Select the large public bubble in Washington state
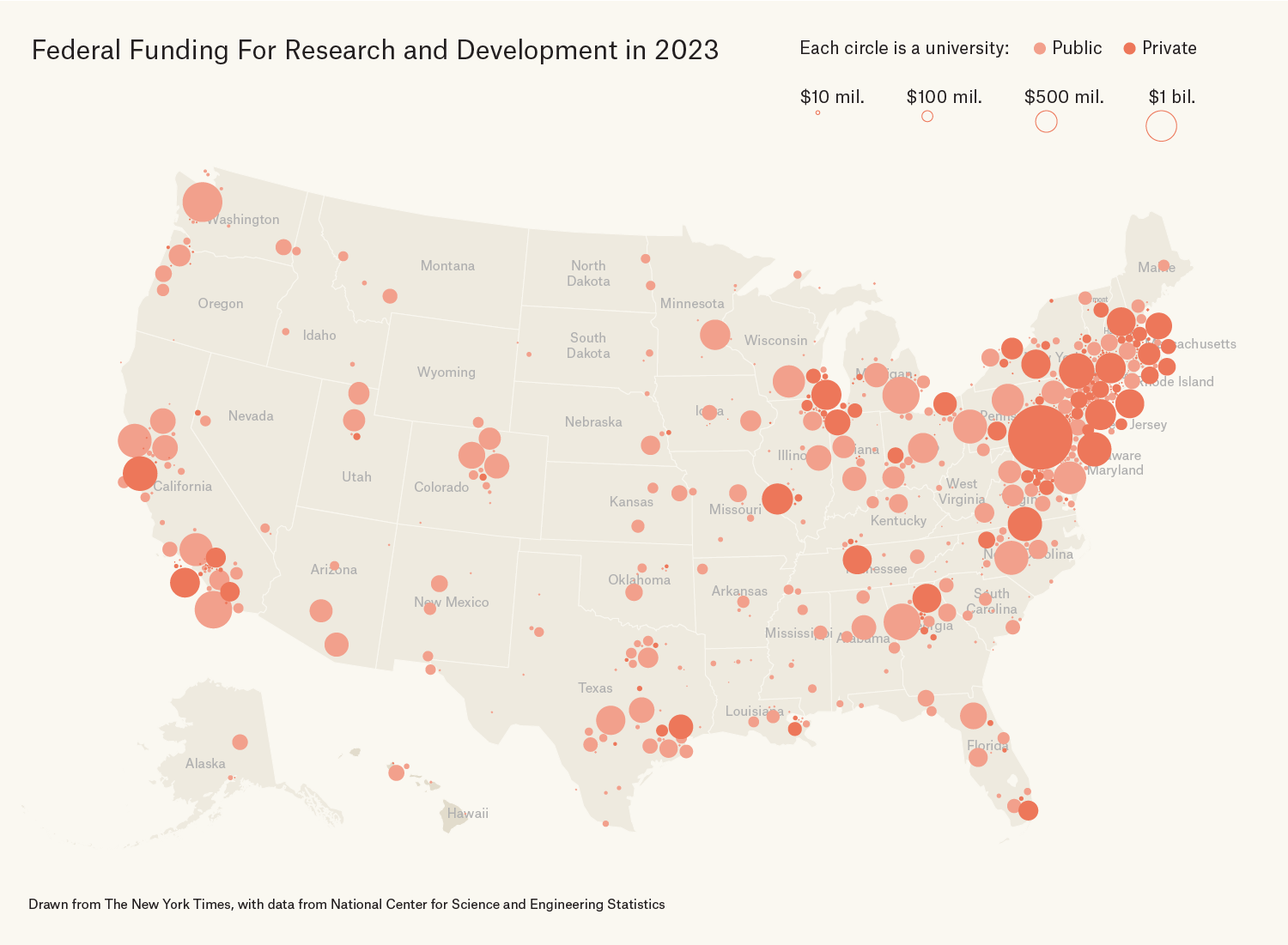Screen dimensions: 1288x945 [203, 203]
